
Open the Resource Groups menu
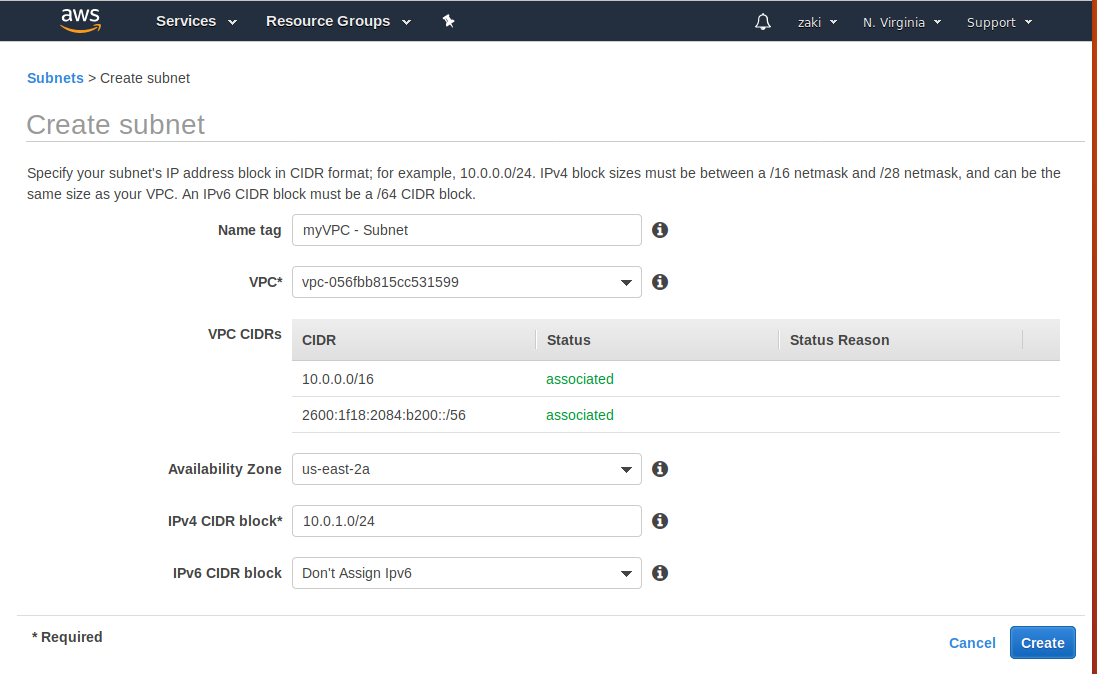pos(338,20)
